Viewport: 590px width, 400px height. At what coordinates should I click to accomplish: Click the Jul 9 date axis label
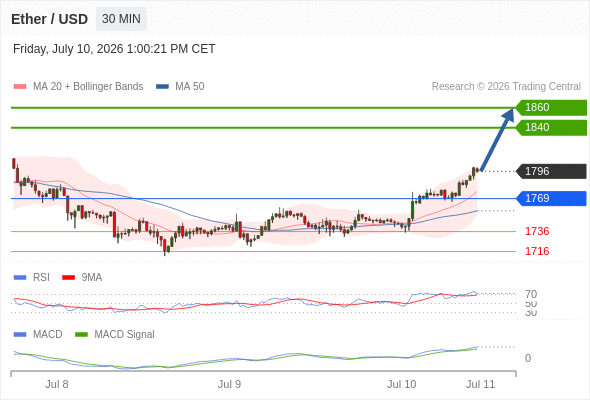[229, 384]
